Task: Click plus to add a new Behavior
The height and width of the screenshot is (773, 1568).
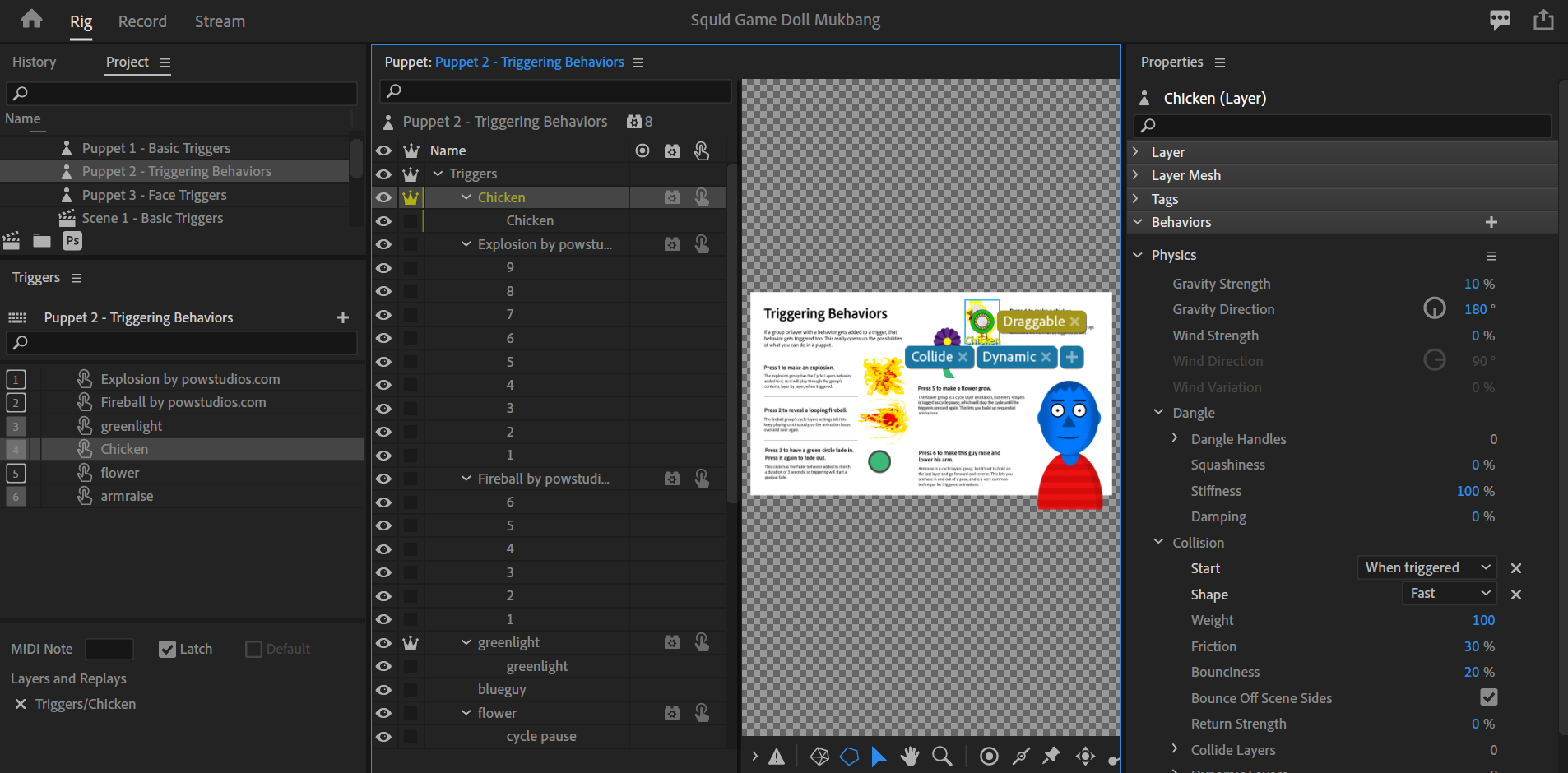Action: click(x=1491, y=221)
